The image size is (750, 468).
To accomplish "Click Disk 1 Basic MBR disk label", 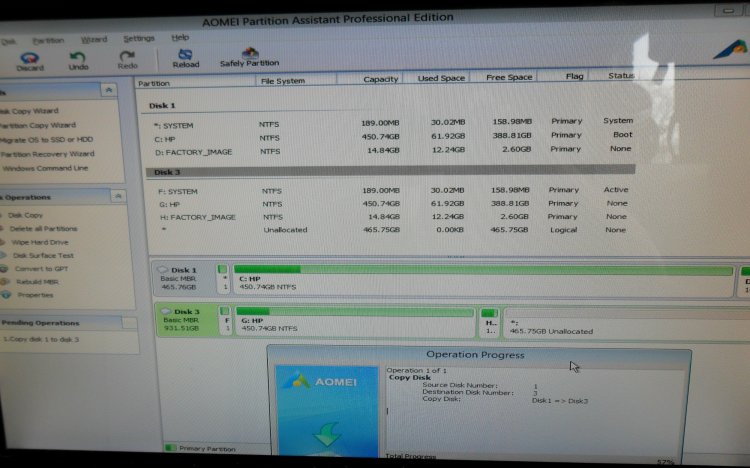I will click(183, 279).
